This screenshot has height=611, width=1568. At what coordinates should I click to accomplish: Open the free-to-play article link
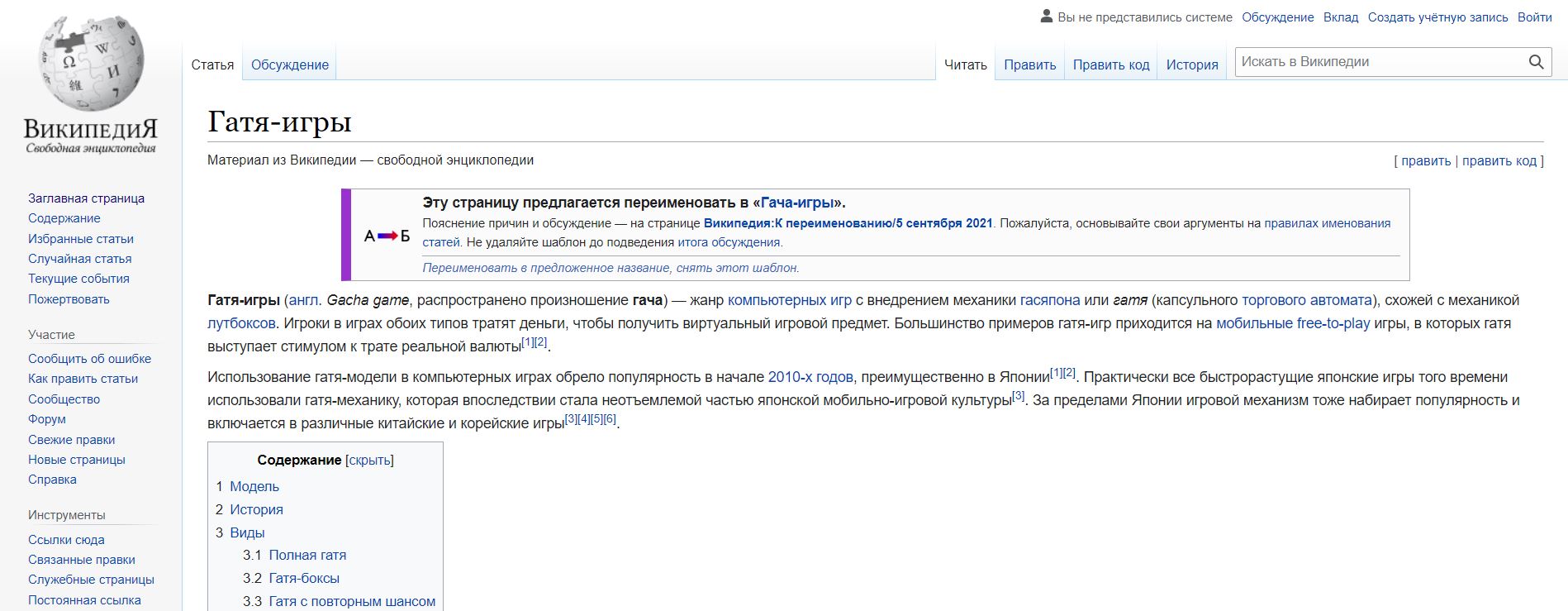(1333, 323)
